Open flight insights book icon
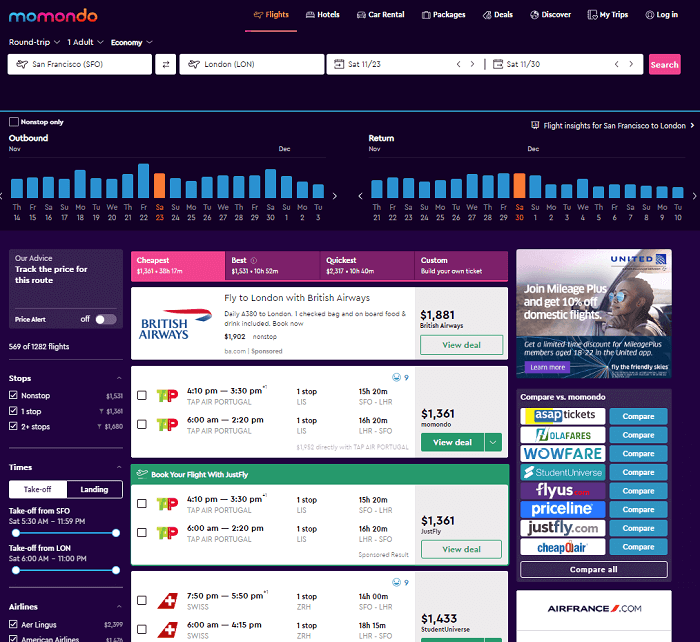 coord(535,125)
